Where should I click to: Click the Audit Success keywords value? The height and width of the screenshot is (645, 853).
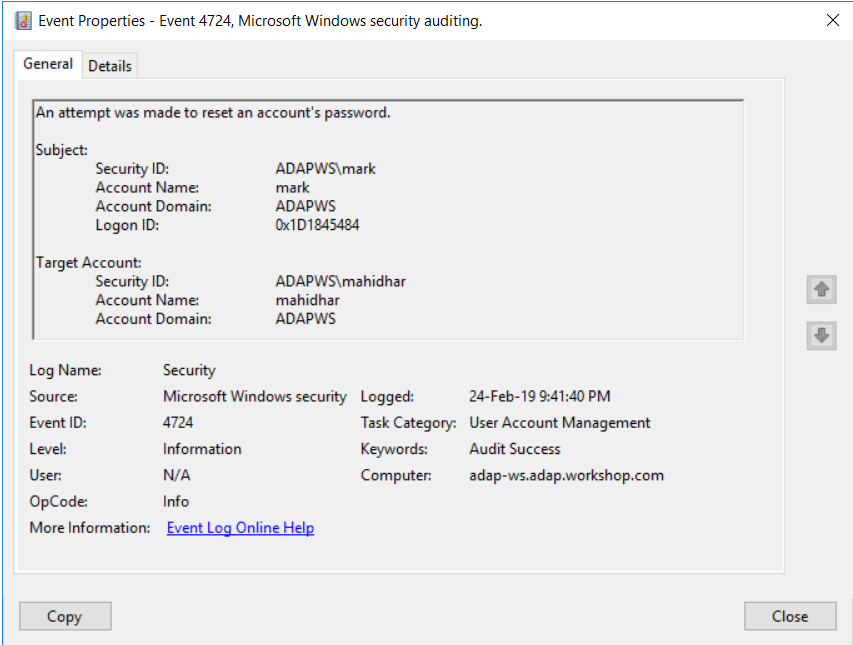point(515,449)
